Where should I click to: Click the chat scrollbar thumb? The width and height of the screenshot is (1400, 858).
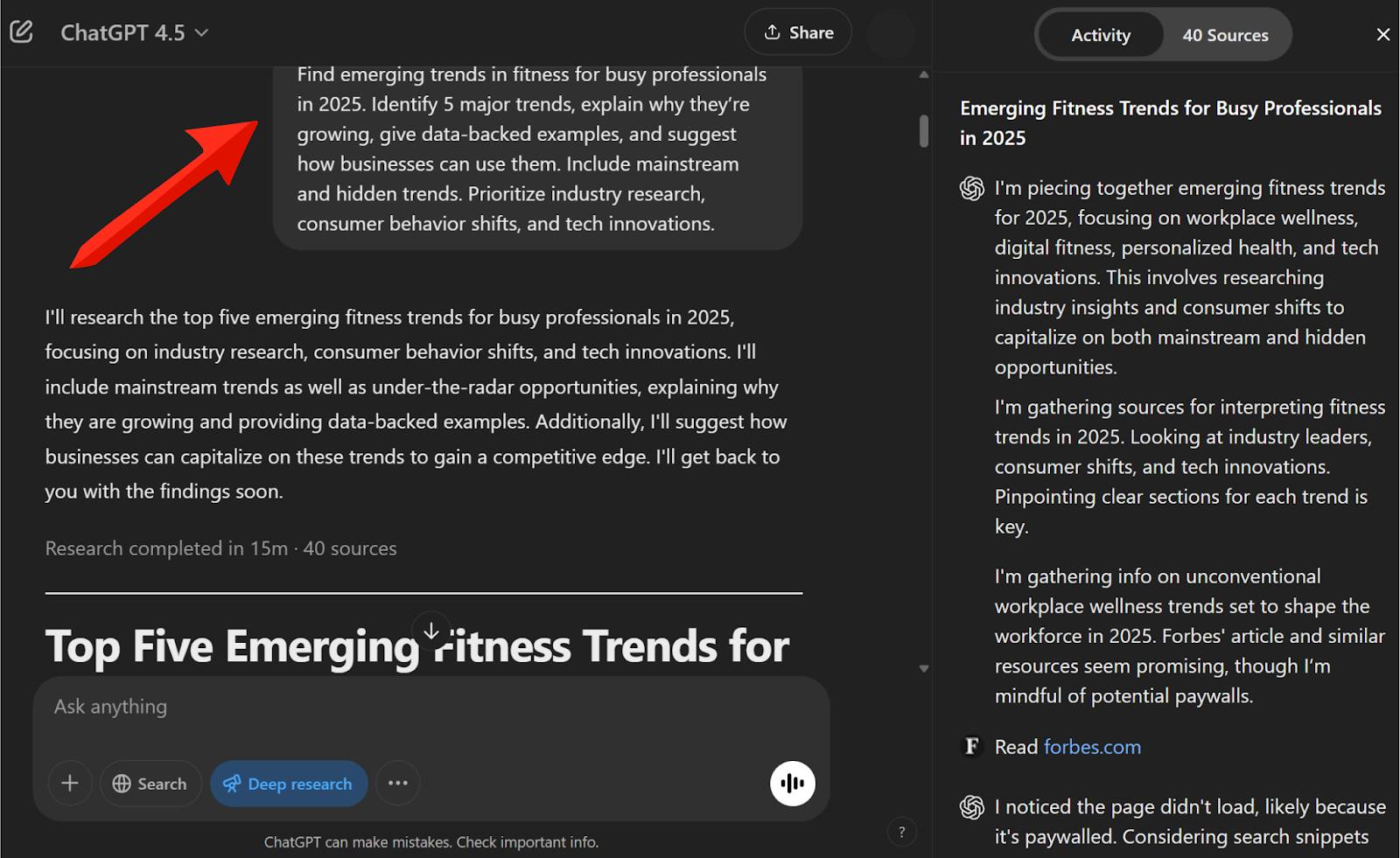pos(924,130)
